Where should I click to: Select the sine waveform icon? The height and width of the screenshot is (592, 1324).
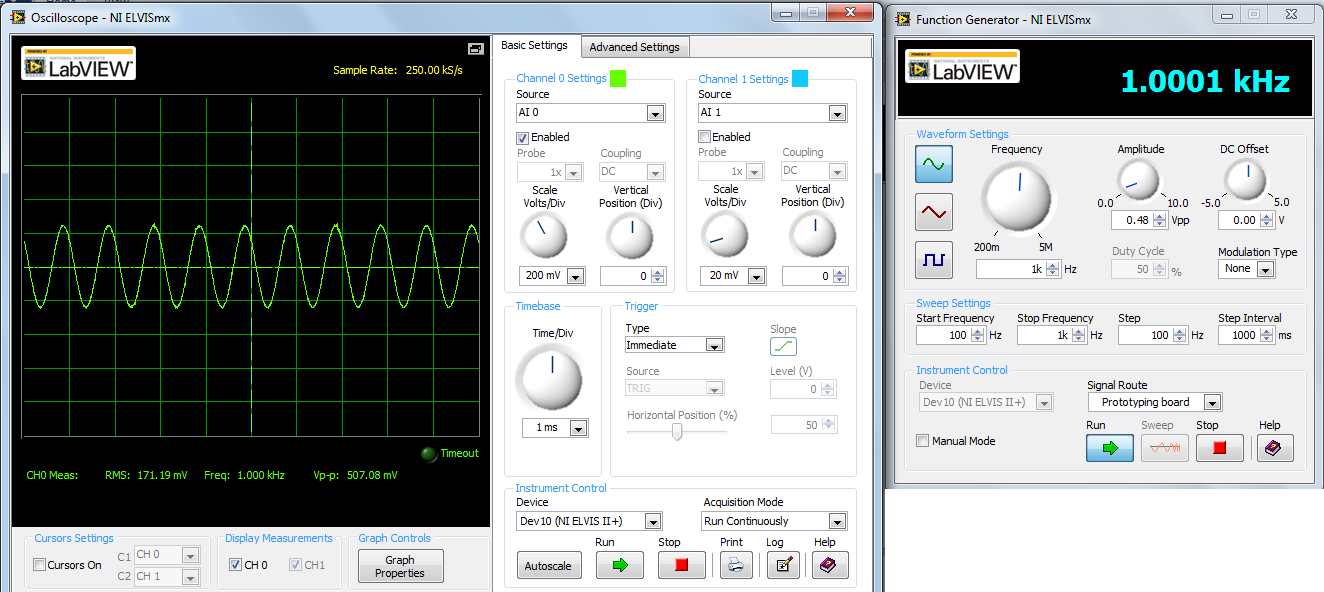pos(934,164)
